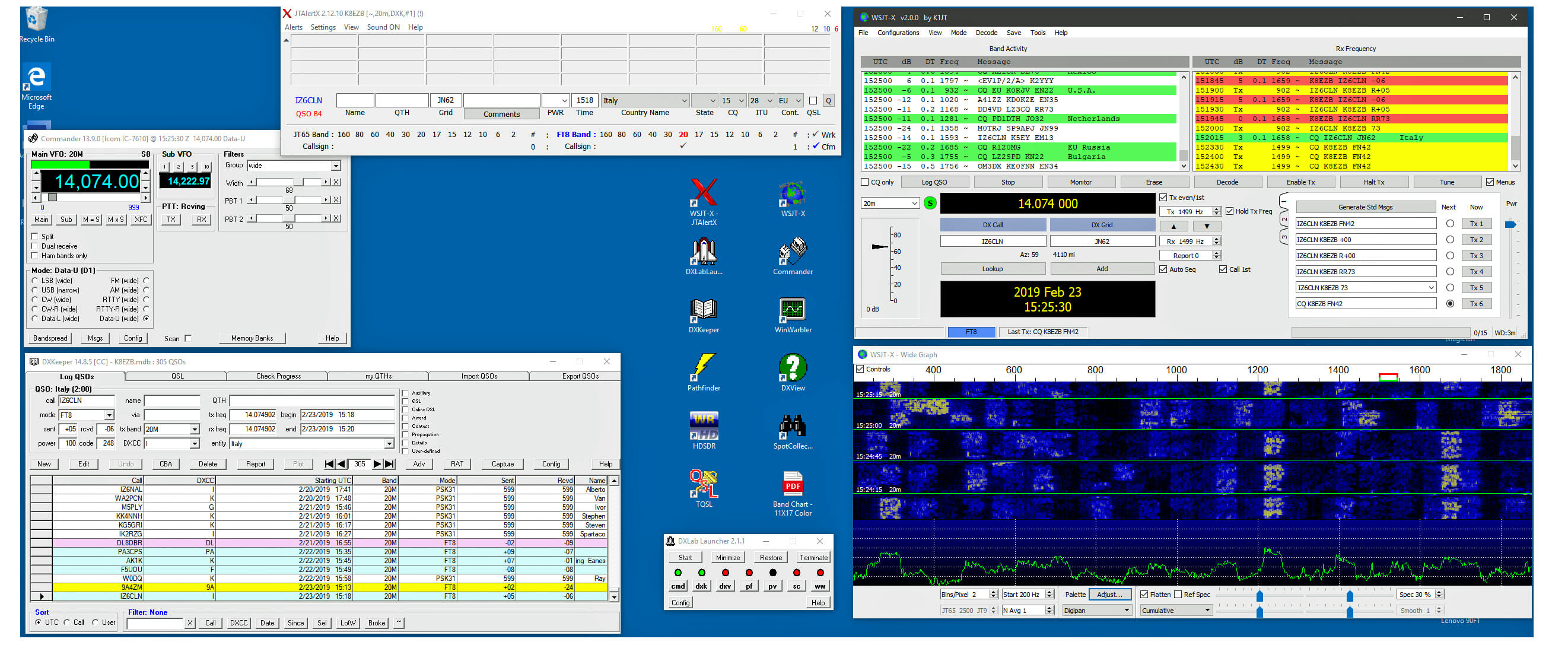The height and width of the screenshot is (645, 1568).
Task: Open the WSJT-X JTAlertX desktop shortcut
Action: [703, 201]
